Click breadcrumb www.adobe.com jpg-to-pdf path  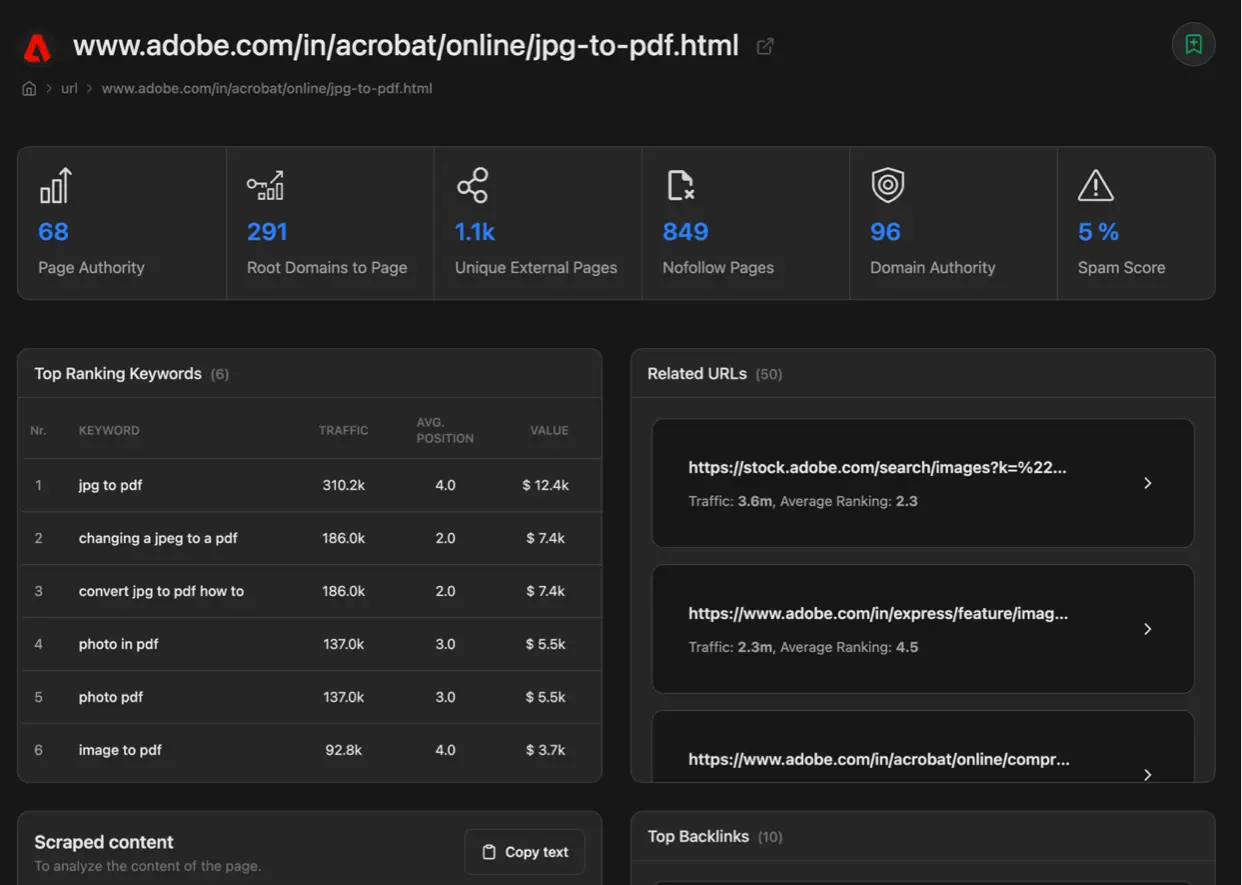pyautogui.click(x=267, y=88)
